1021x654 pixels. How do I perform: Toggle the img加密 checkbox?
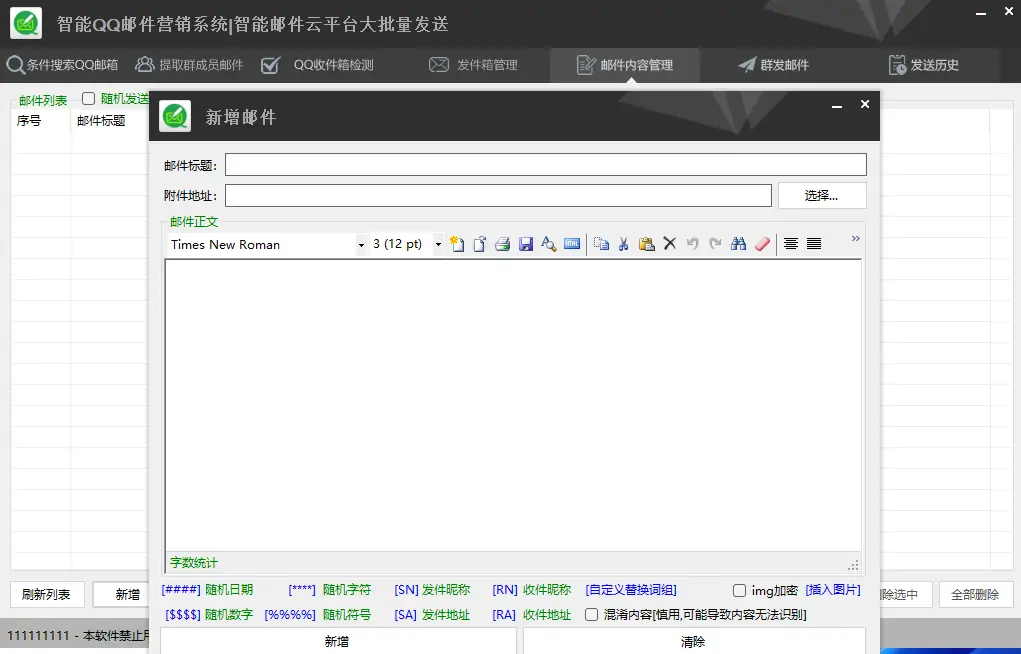pos(739,591)
